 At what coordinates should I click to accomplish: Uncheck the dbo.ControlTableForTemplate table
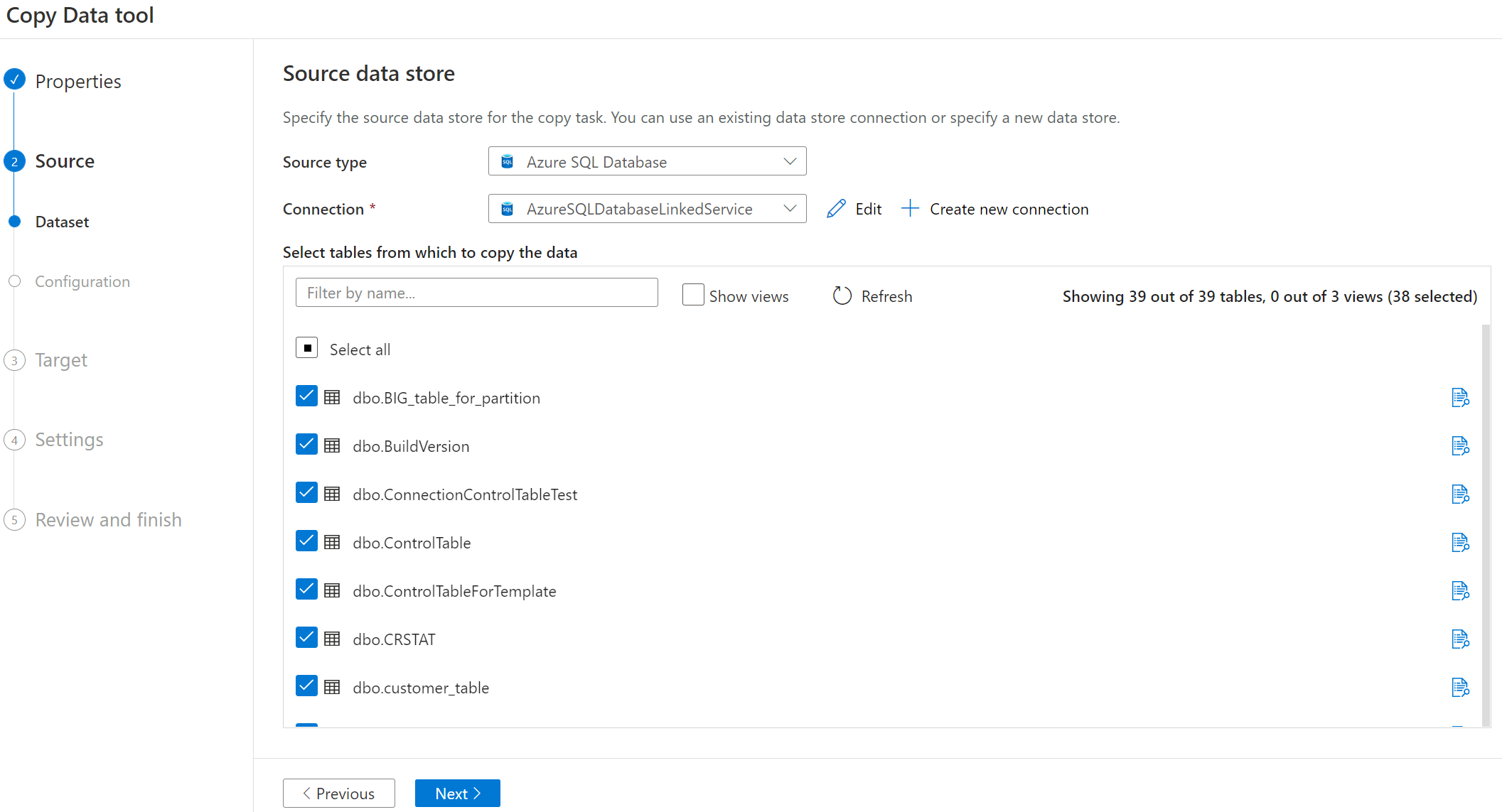pos(306,591)
